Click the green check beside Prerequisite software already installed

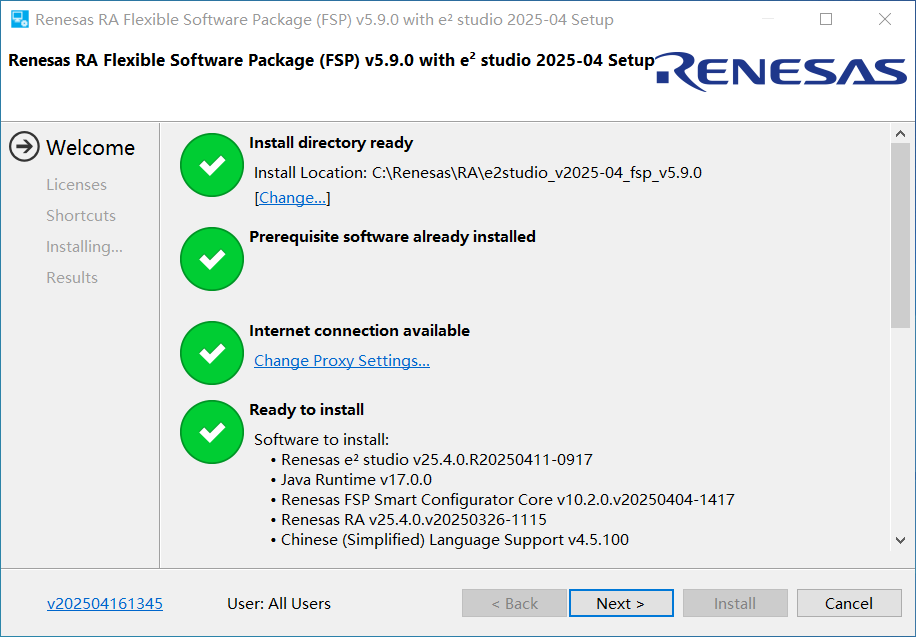212,259
